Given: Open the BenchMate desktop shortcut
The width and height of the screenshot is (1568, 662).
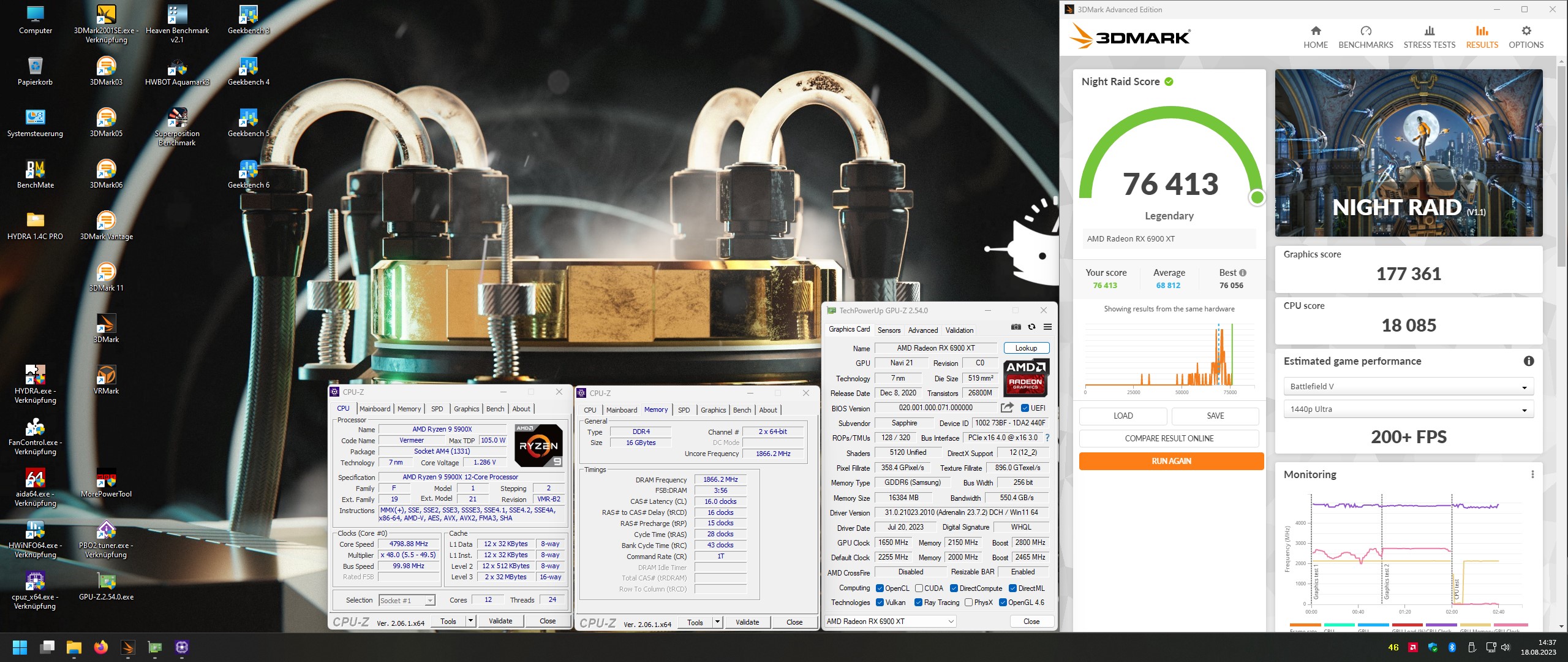Looking at the screenshot, I should coord(36,174).
